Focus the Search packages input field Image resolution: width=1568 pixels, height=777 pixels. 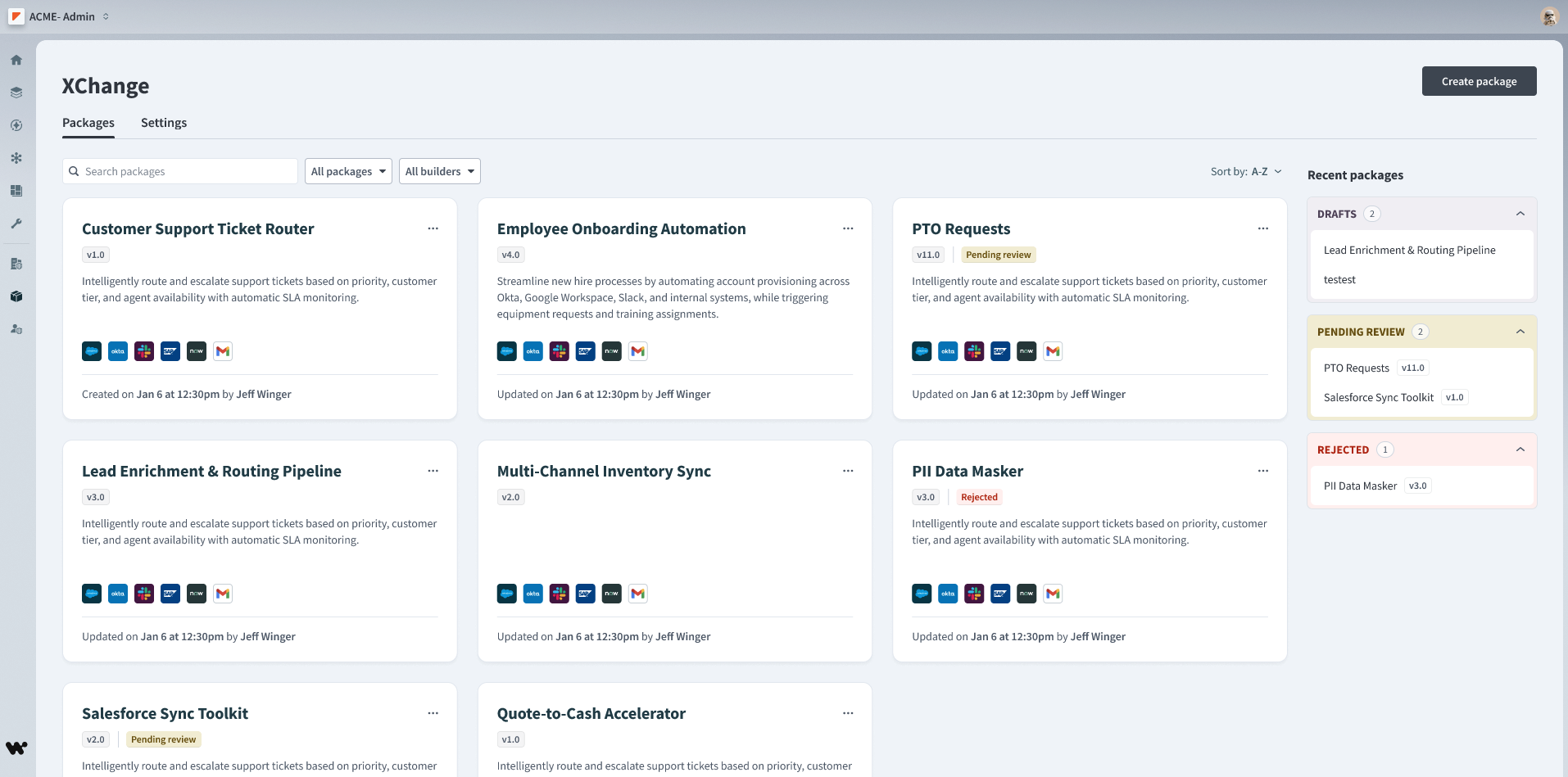pyautogui.click(x=180, y=171)
